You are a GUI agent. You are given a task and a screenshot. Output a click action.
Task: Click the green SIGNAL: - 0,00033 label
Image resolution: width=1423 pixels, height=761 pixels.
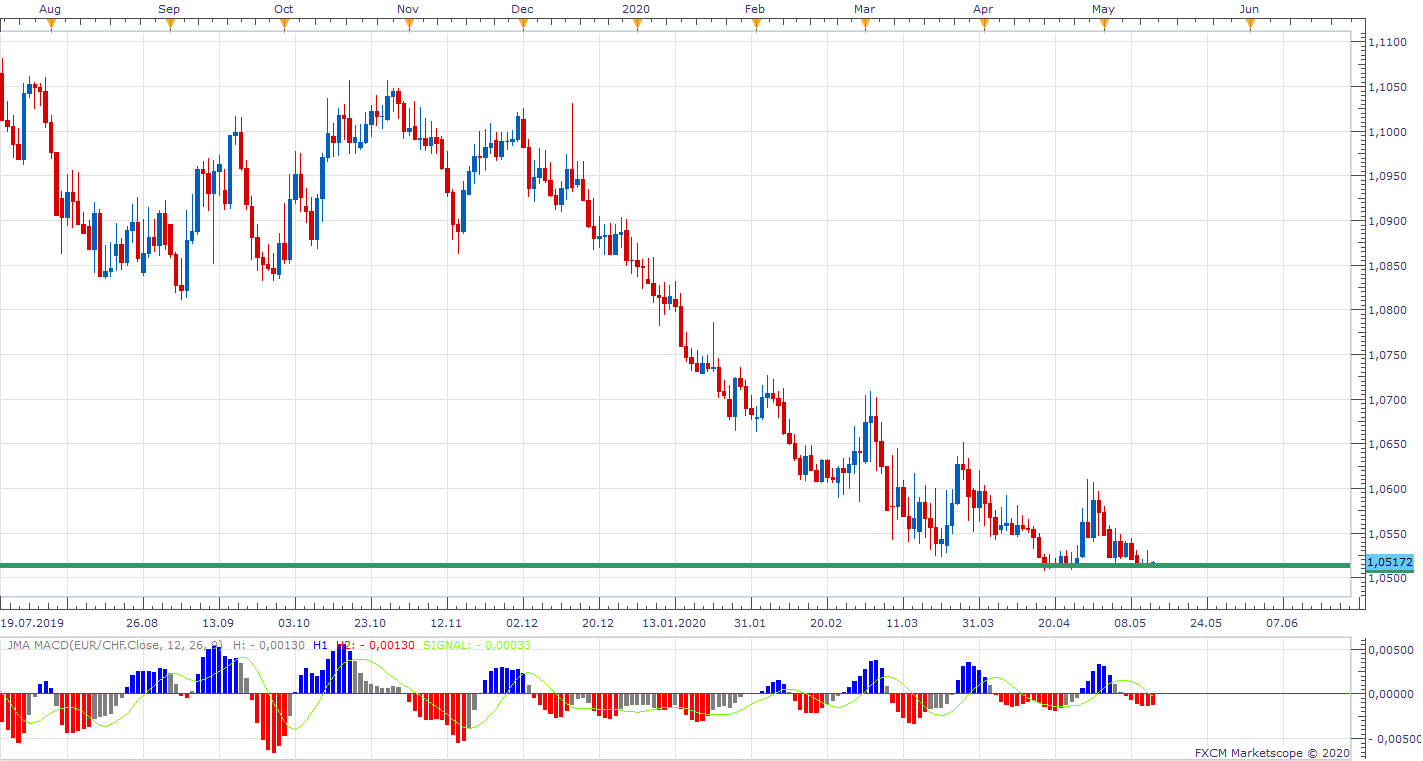click(477, 645)
